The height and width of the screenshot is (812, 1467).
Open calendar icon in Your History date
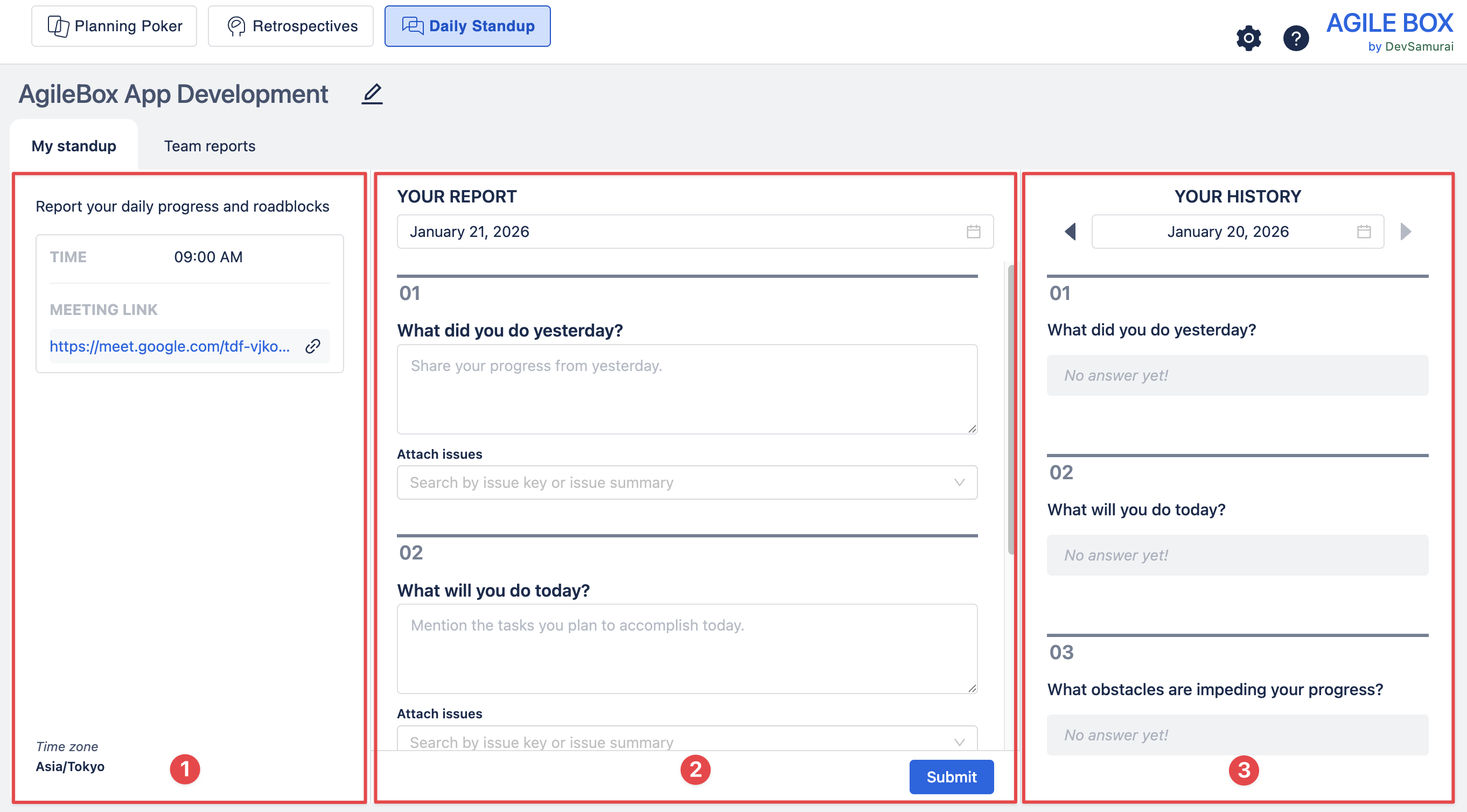click(1364, 232)
